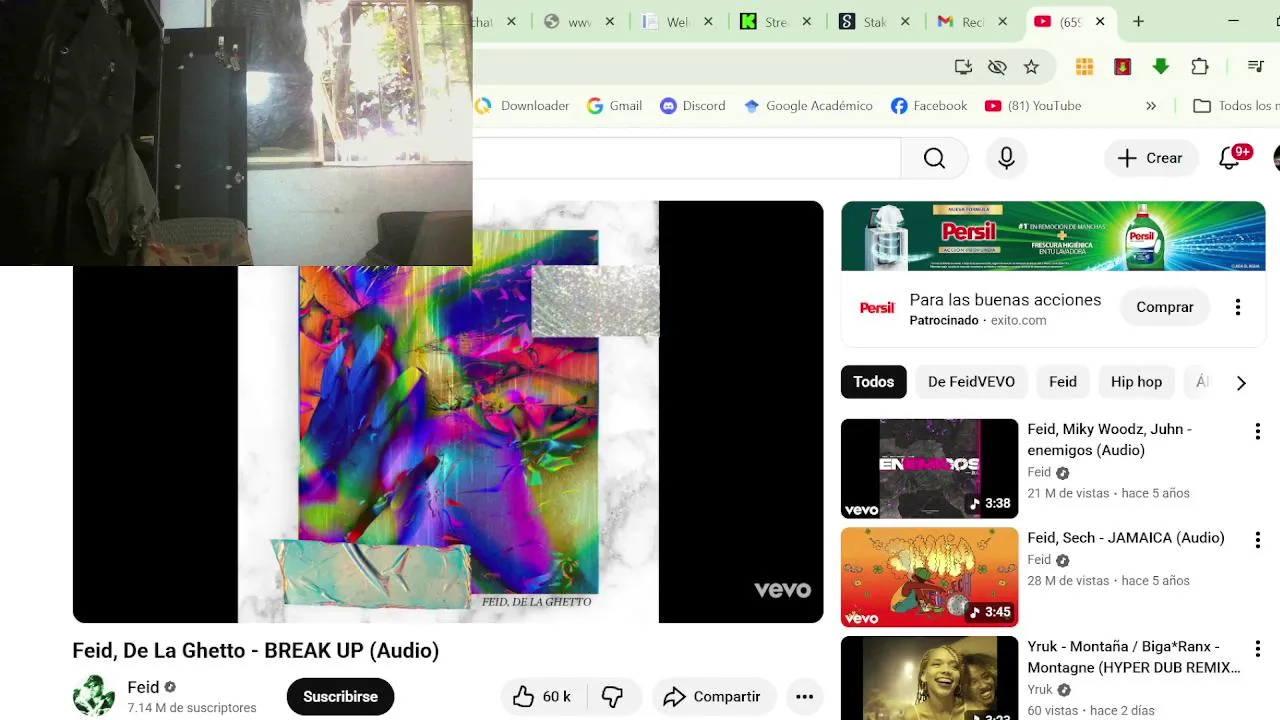Click the Yruk channel name in suggestions
The image size is (1280, 720).
point(1040,690)
